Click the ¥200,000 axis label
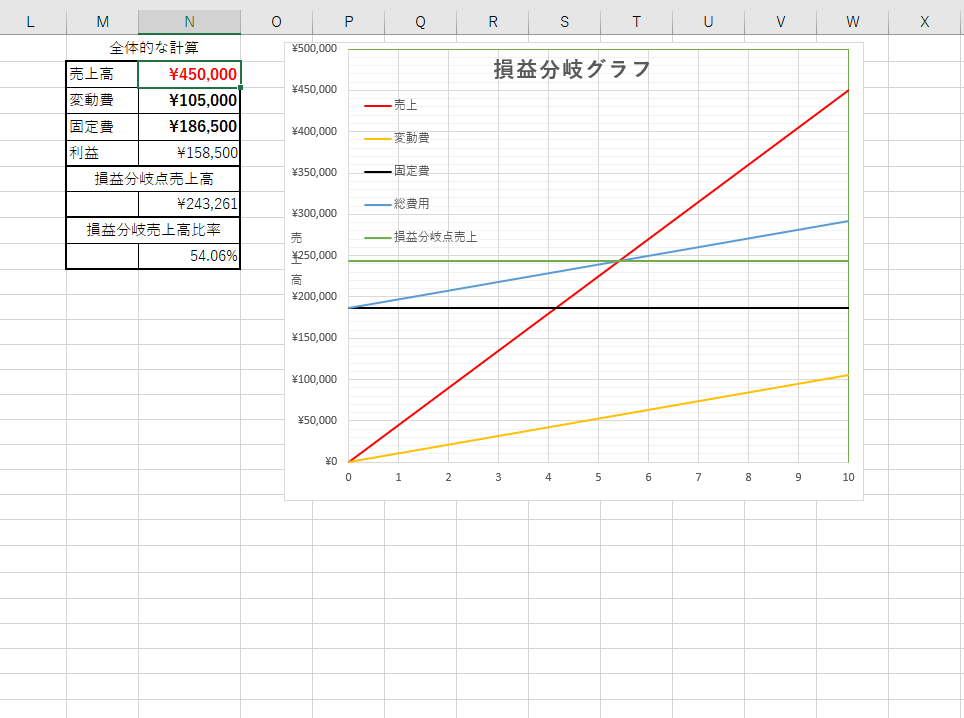 314,296
